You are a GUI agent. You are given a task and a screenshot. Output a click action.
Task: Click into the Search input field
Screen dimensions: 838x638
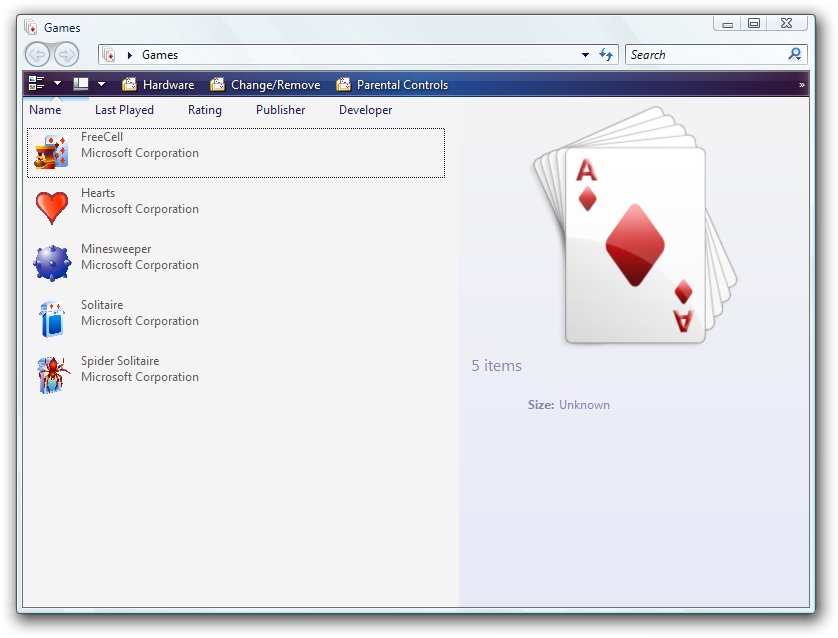point(705,55)
